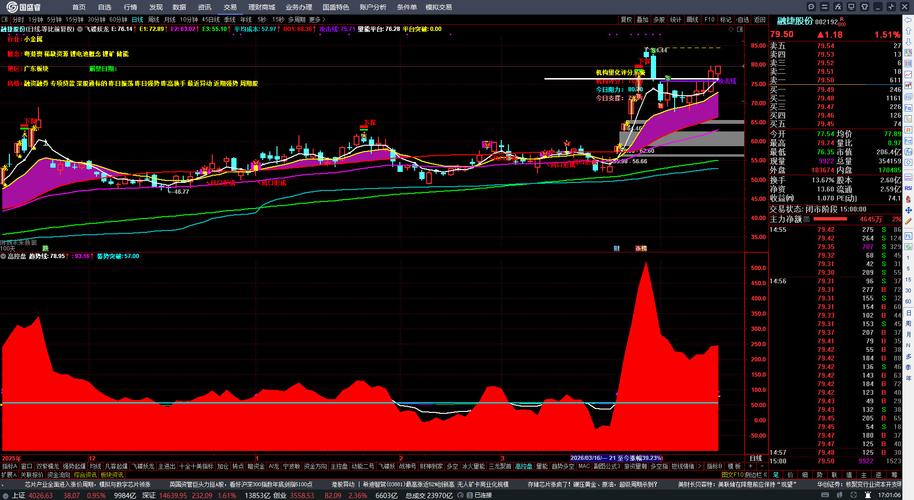The image size is (914, 500).
Task: Expand 更多 period options
Action: pyautogui.click(x=317, y=19)
